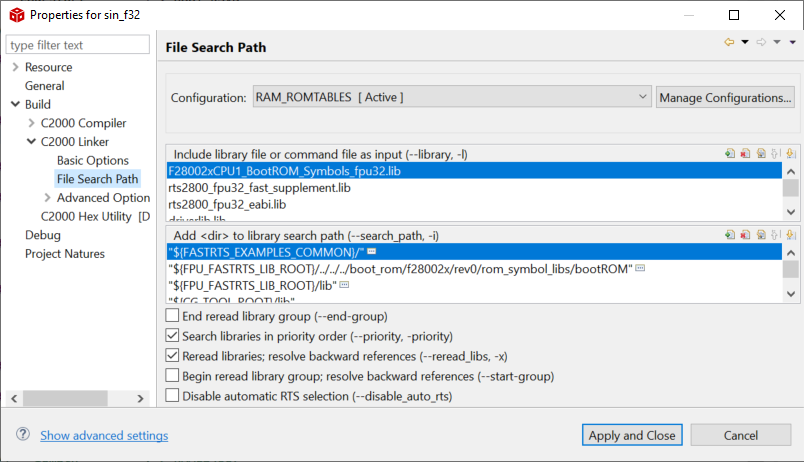Click Move Down icon for library file list

[790, 154]
